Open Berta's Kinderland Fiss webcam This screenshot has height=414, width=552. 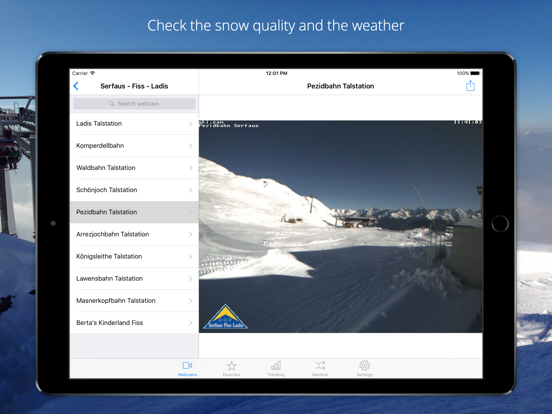[x=134, y=323]
